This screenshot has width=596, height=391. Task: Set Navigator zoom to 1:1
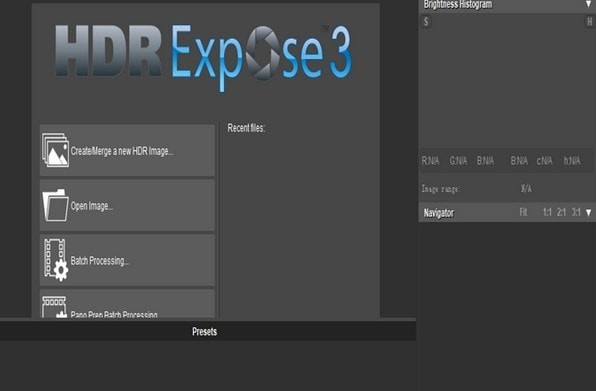click(547, 212)
